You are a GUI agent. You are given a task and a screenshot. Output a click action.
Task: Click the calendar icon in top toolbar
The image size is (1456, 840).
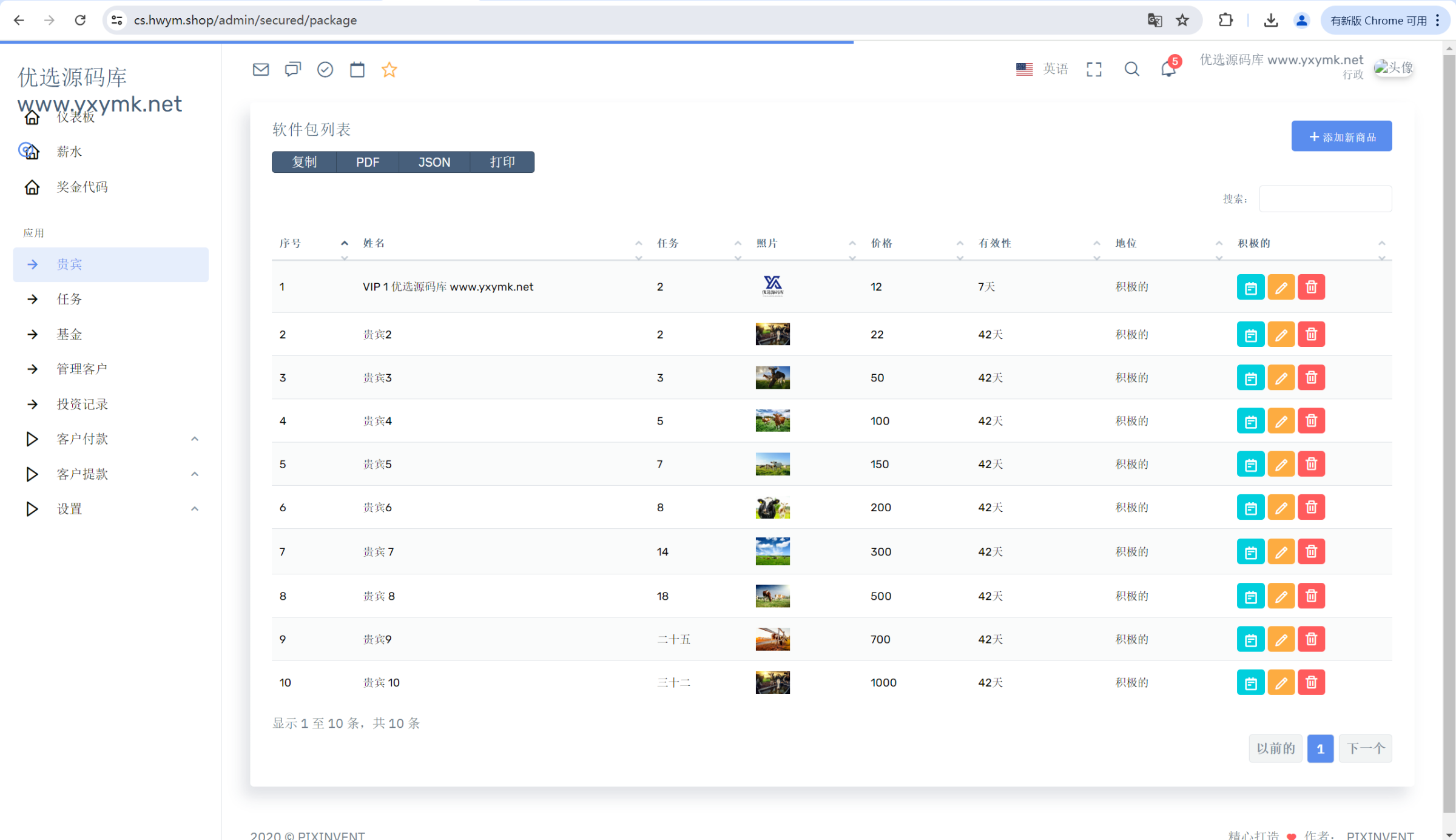click(357, 70)
